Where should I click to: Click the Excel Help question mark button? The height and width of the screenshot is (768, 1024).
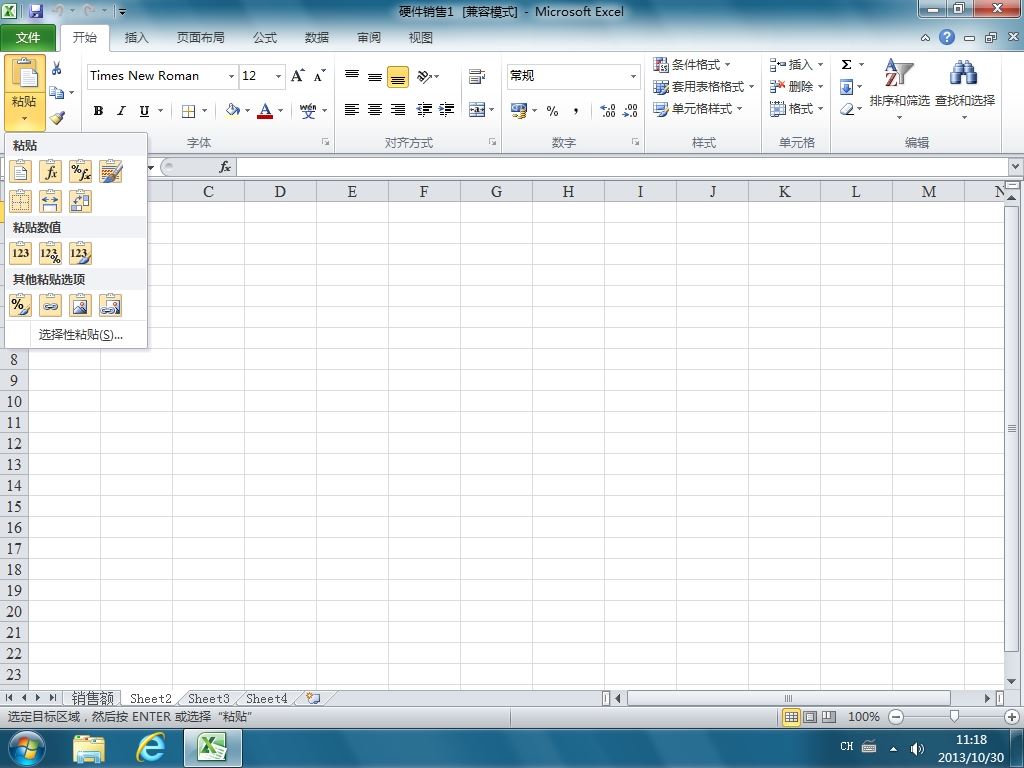tap(947, 37)
